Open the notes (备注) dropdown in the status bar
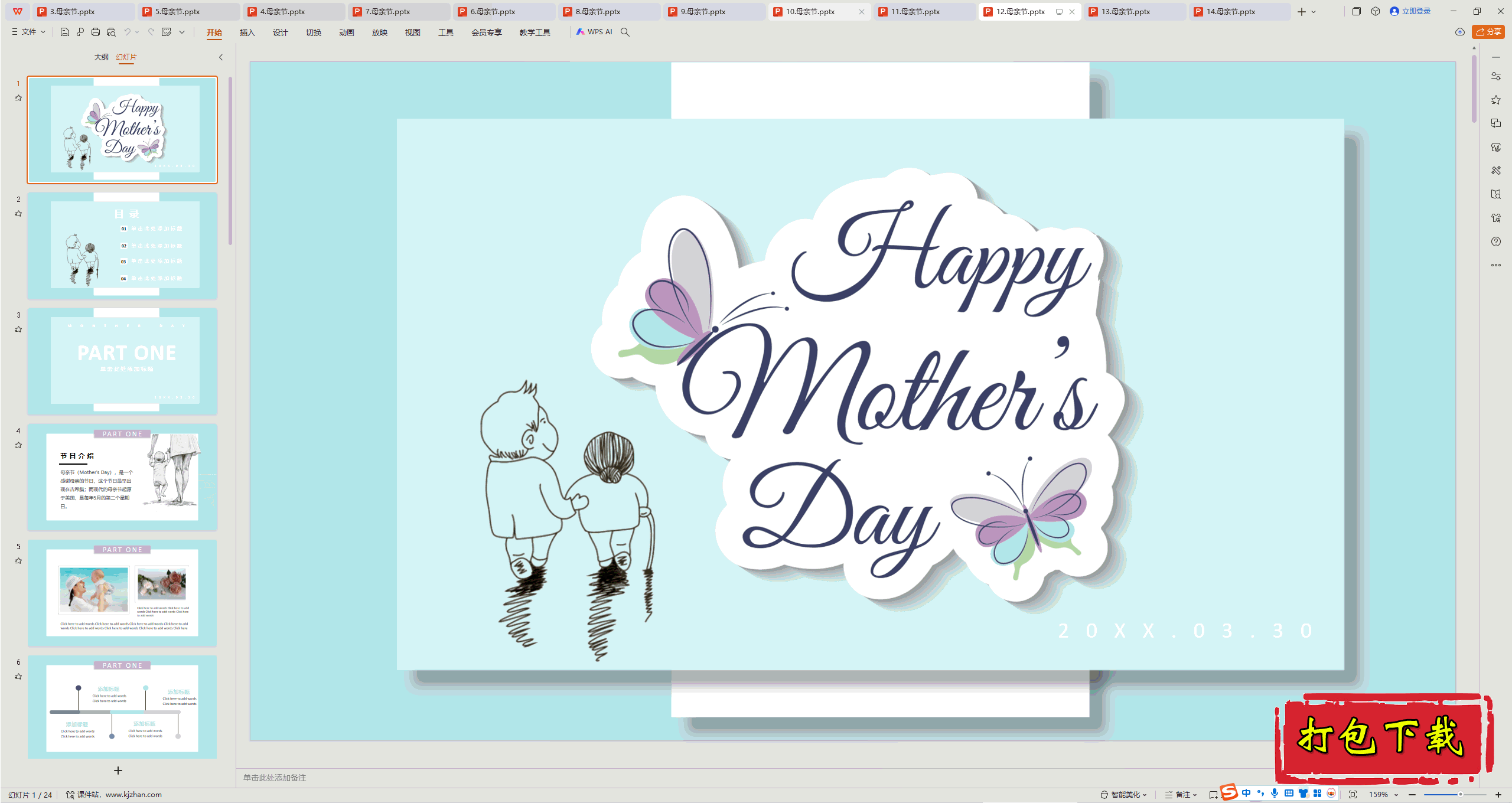1512x803 pixels. [x=1181, y=795]
